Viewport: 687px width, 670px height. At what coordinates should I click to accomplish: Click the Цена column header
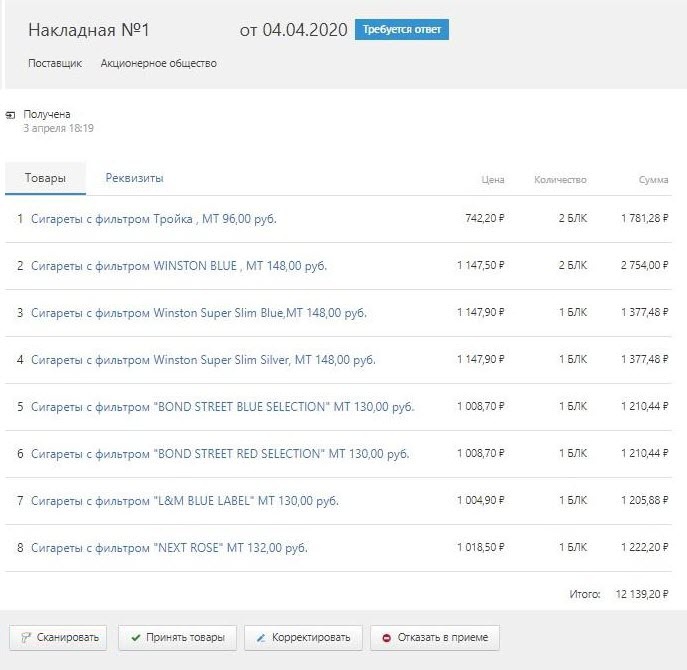[493, 180]
